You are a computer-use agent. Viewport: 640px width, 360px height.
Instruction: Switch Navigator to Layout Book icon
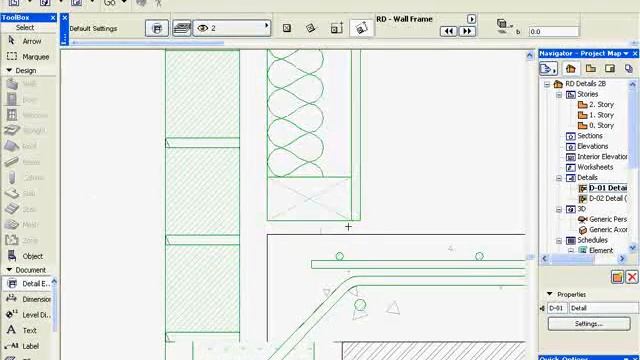(x=610, y=69)
